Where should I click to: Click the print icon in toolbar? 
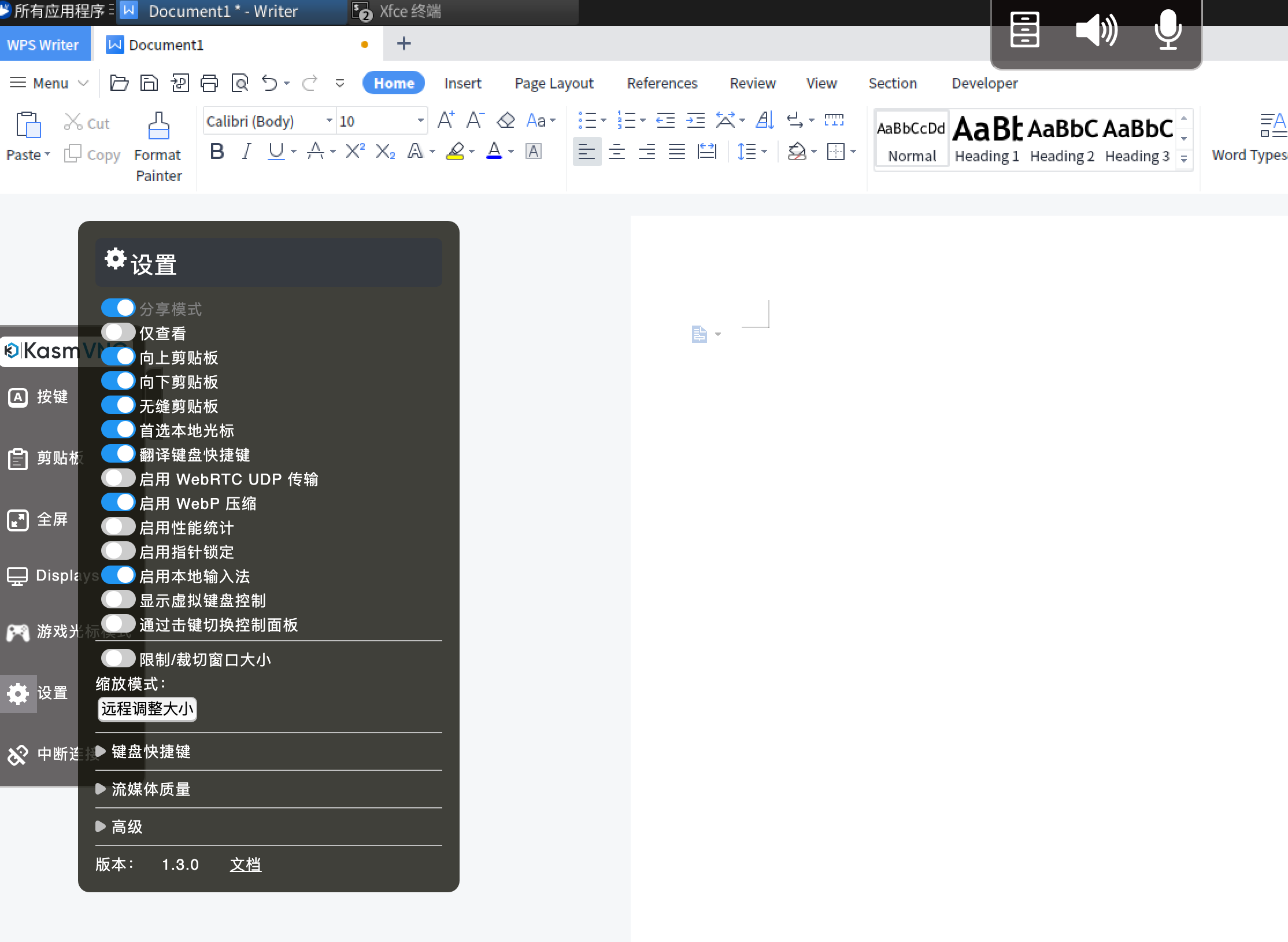209,83
